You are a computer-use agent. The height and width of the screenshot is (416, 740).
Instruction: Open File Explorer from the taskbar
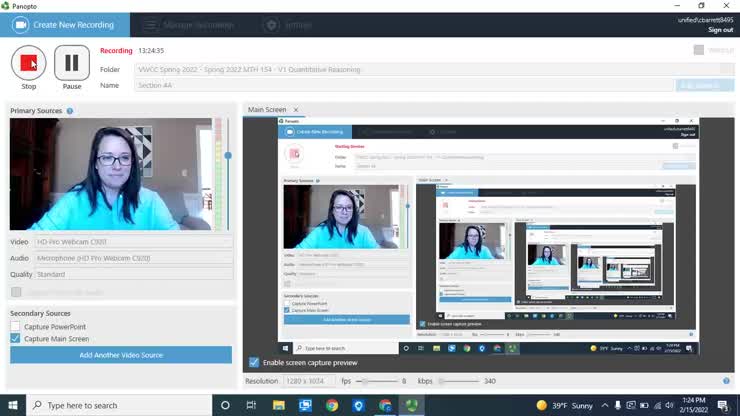point(278,405)
